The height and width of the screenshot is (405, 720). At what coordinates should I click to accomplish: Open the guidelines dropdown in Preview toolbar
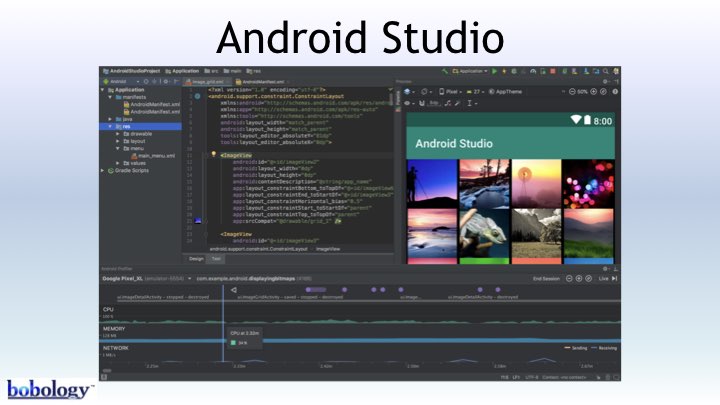tap(472, 103)
